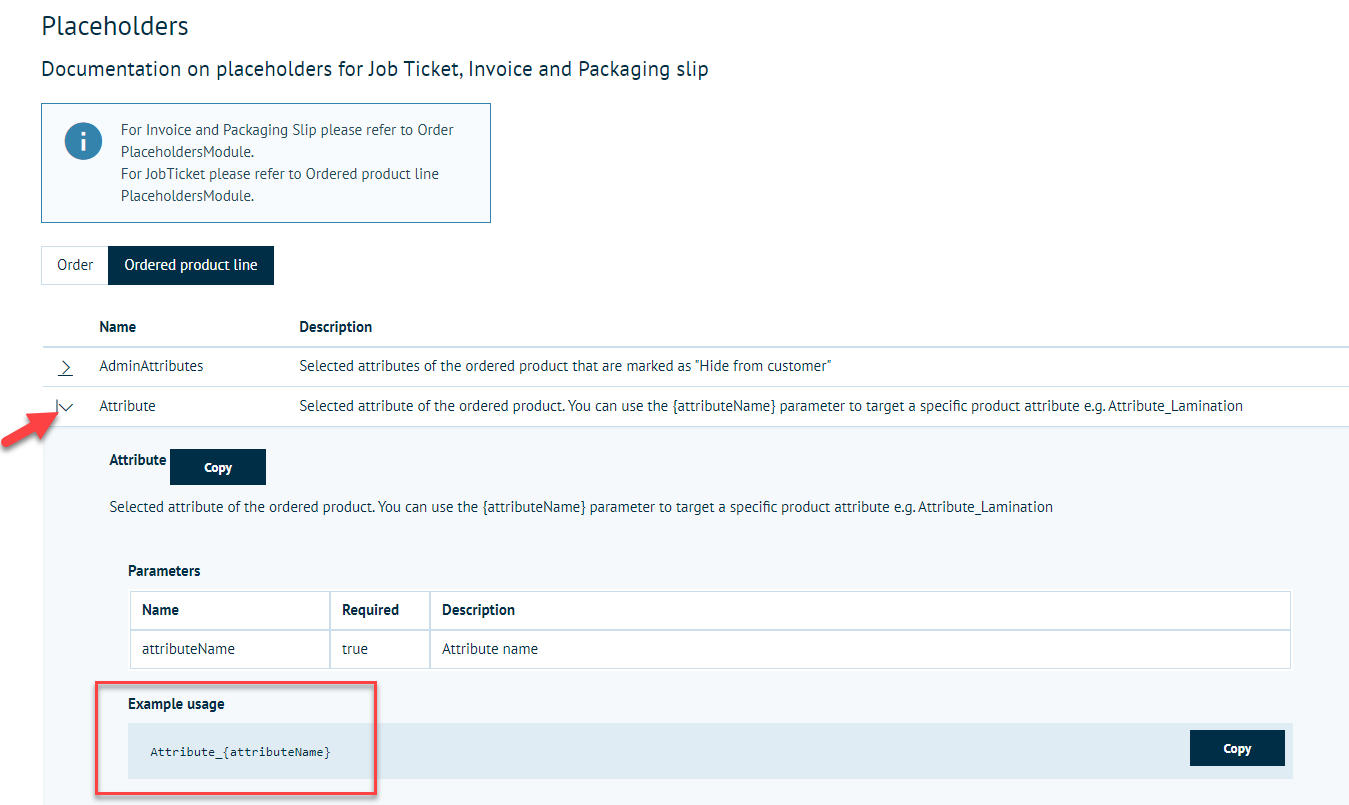Viewport: 1349px width, 805px height.
Task: Click the Attribute_{attributeName} example code text
Action: [240, 751]
